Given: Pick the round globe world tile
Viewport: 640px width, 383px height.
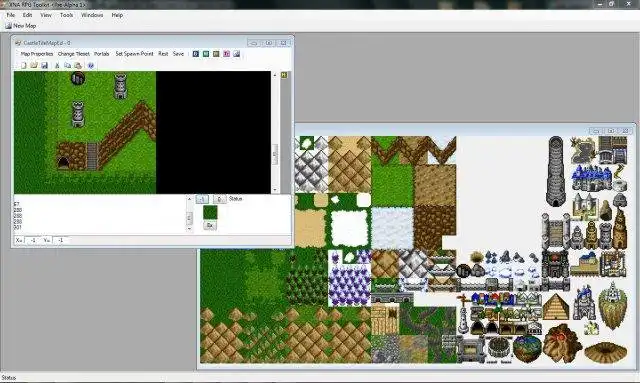Looking at the screenshot, I should pos(527,349).
